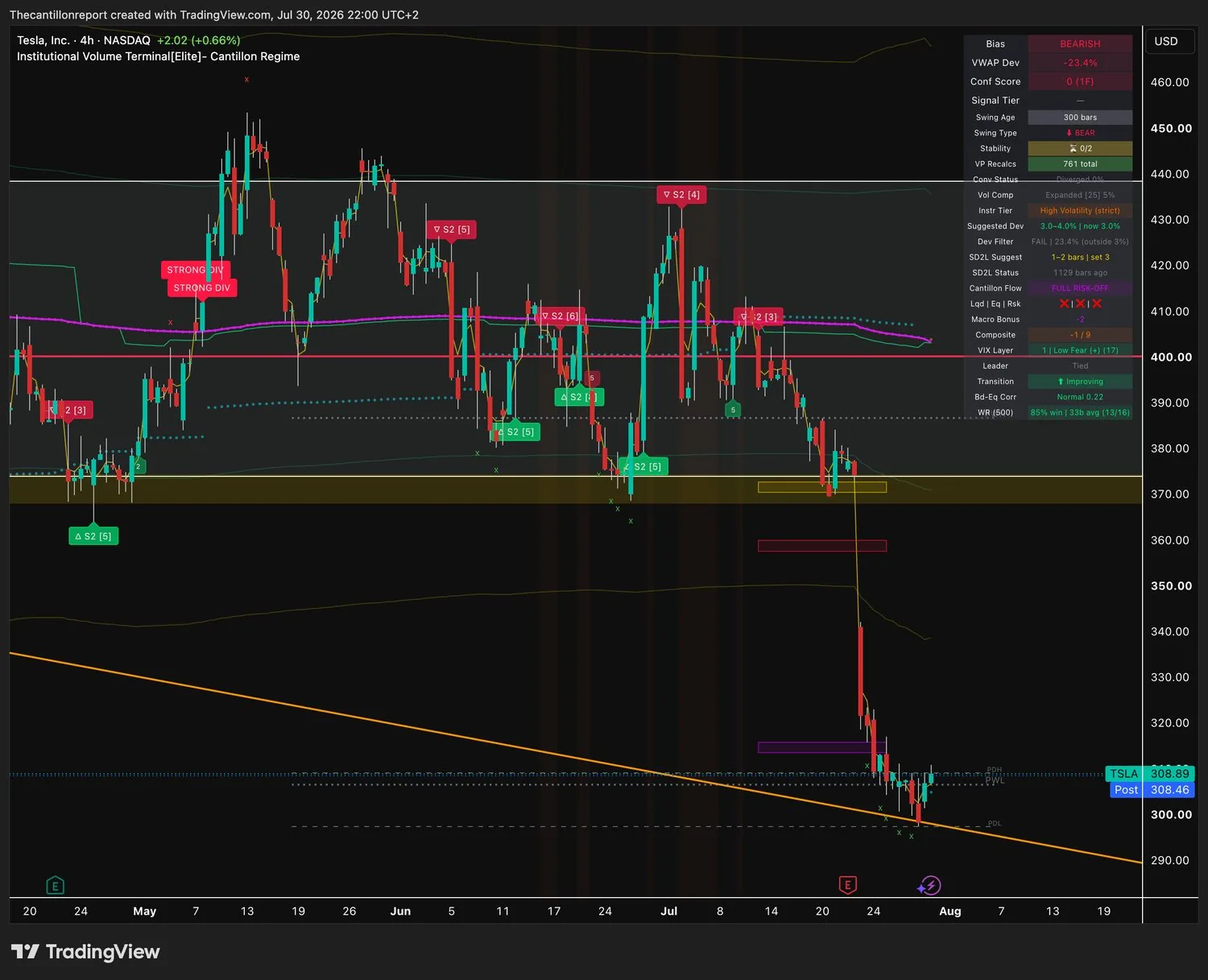This screenshot has width=1208, height=980.
Task: Open the USD currency selector
Action: pos(1166,41)
